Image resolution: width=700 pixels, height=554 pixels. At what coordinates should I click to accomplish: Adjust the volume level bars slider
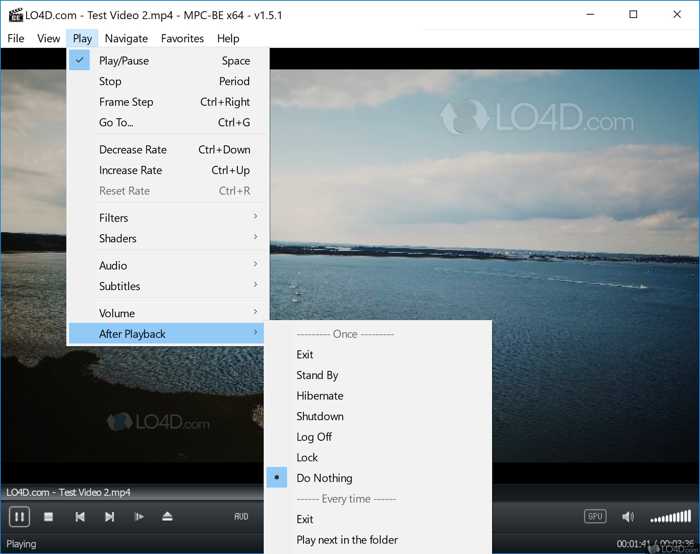[671, 517]
